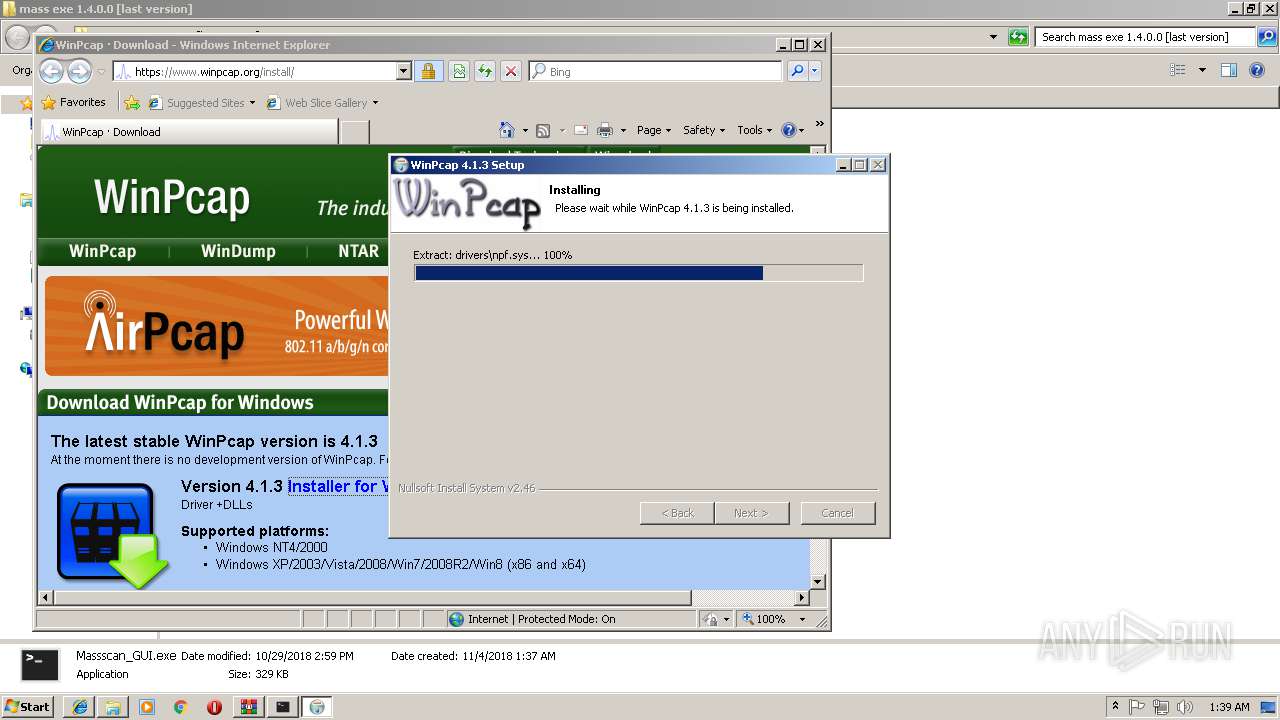Click the Action Center flag tray icon
Image resolution: width=1280 pixels, height=720 pixels.
tap(1138, 707)
